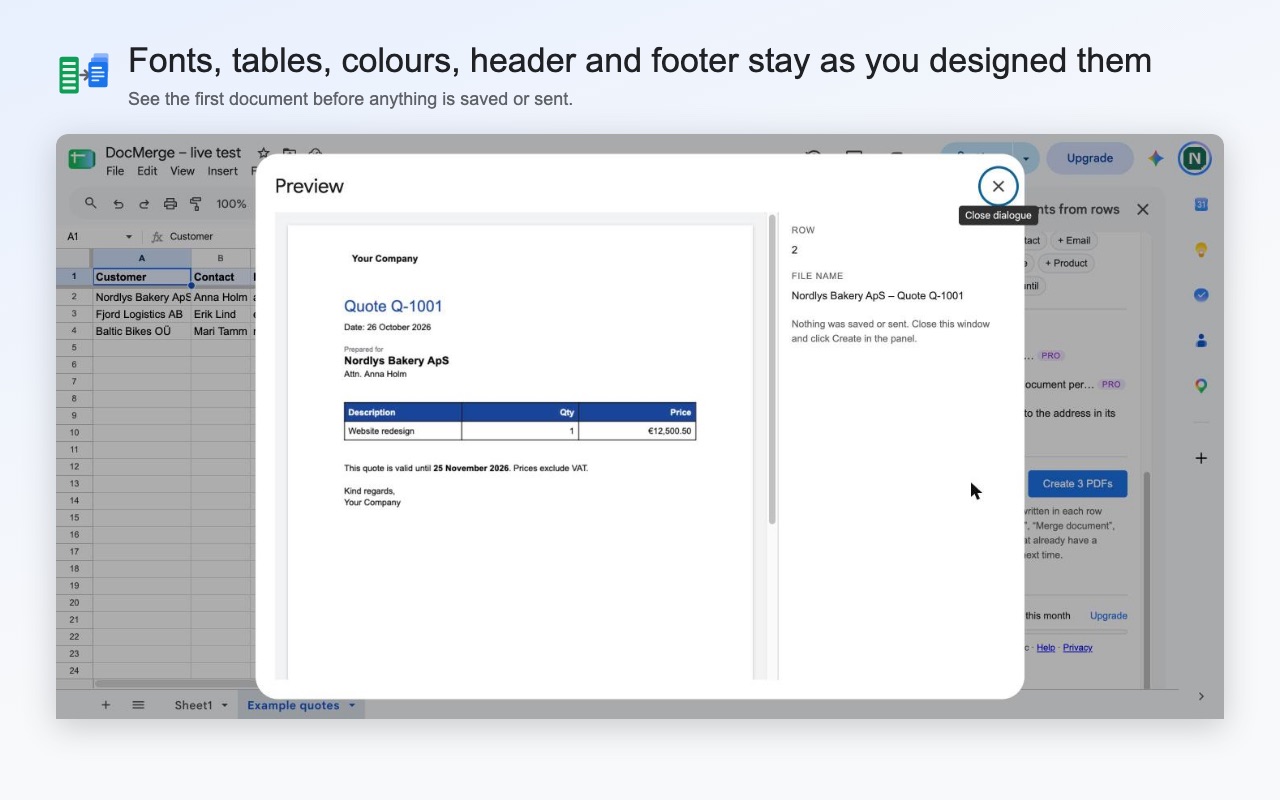Open Google Calendar in the side rail
Viewport: 1280px width, 800px height.
(1201, 204)
